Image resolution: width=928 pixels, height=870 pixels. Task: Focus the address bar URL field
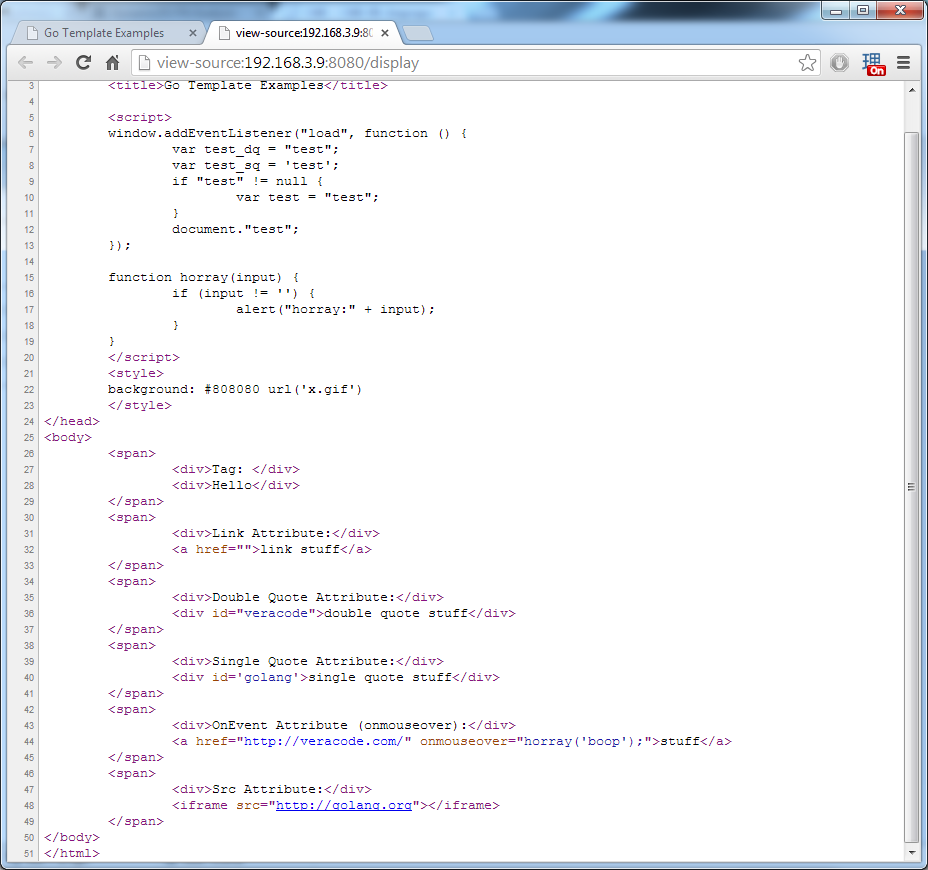click(x=476, y=63)
